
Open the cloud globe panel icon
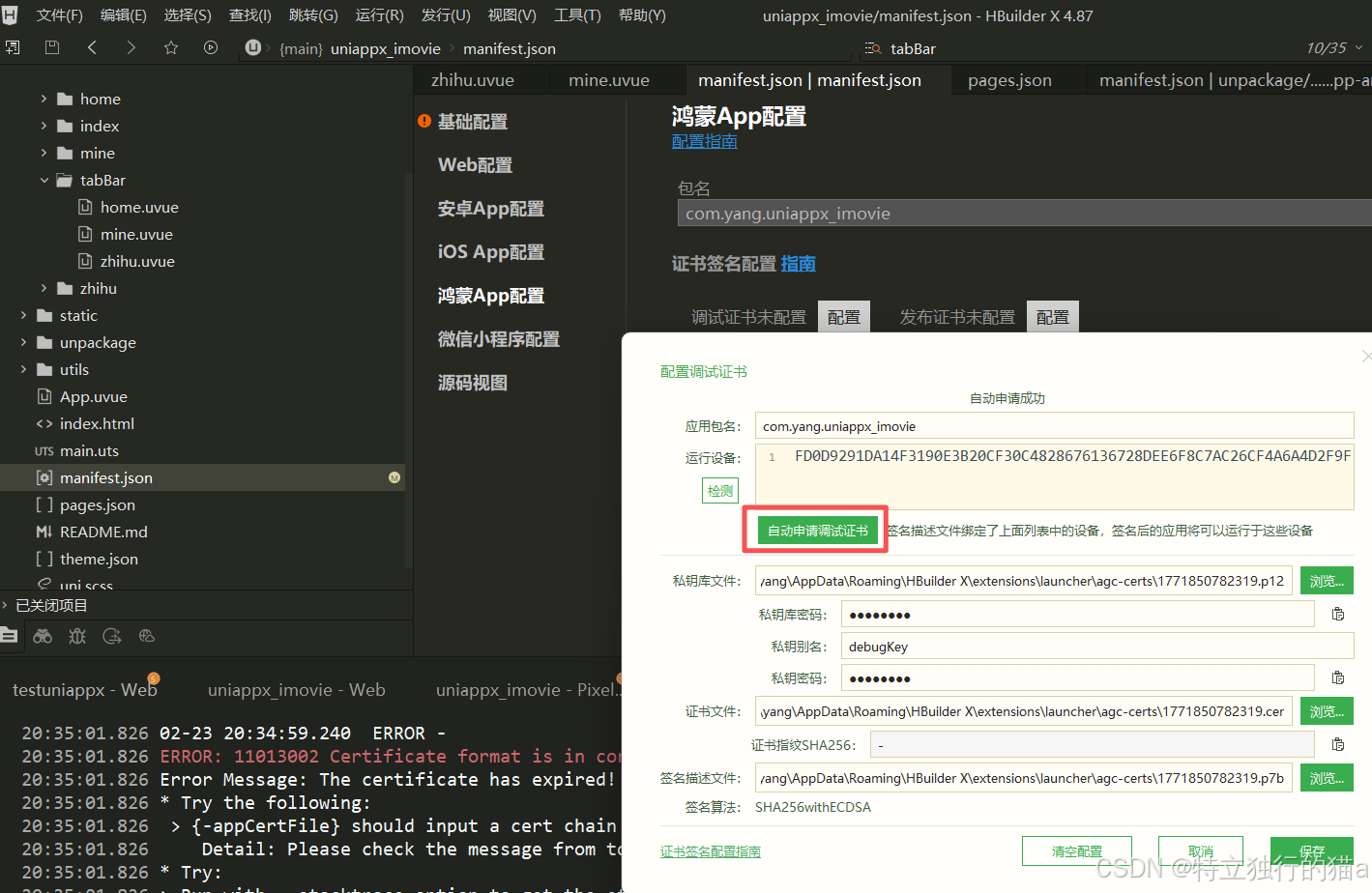coord(147,636)
